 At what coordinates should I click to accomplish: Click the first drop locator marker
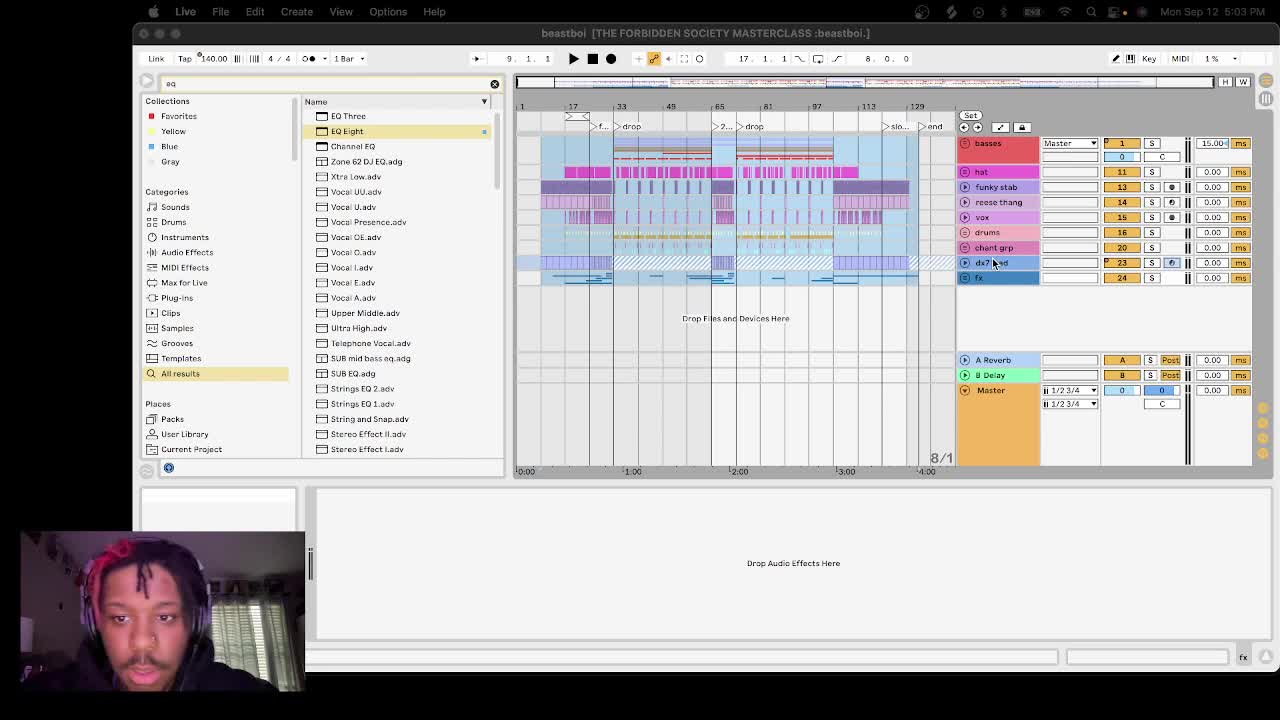[x=626, y=127]
